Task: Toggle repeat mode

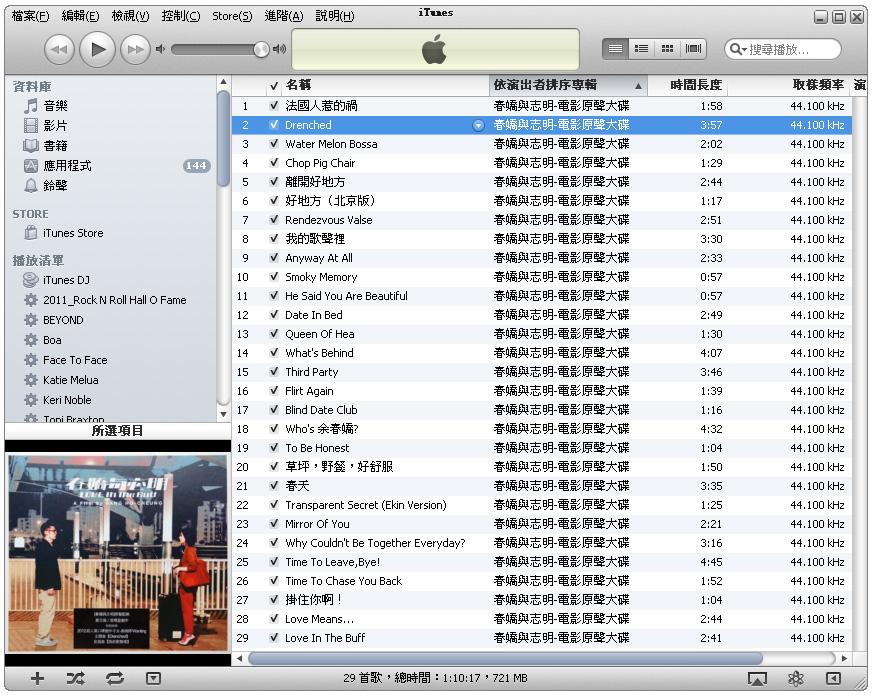Action: tap(115, 678)
